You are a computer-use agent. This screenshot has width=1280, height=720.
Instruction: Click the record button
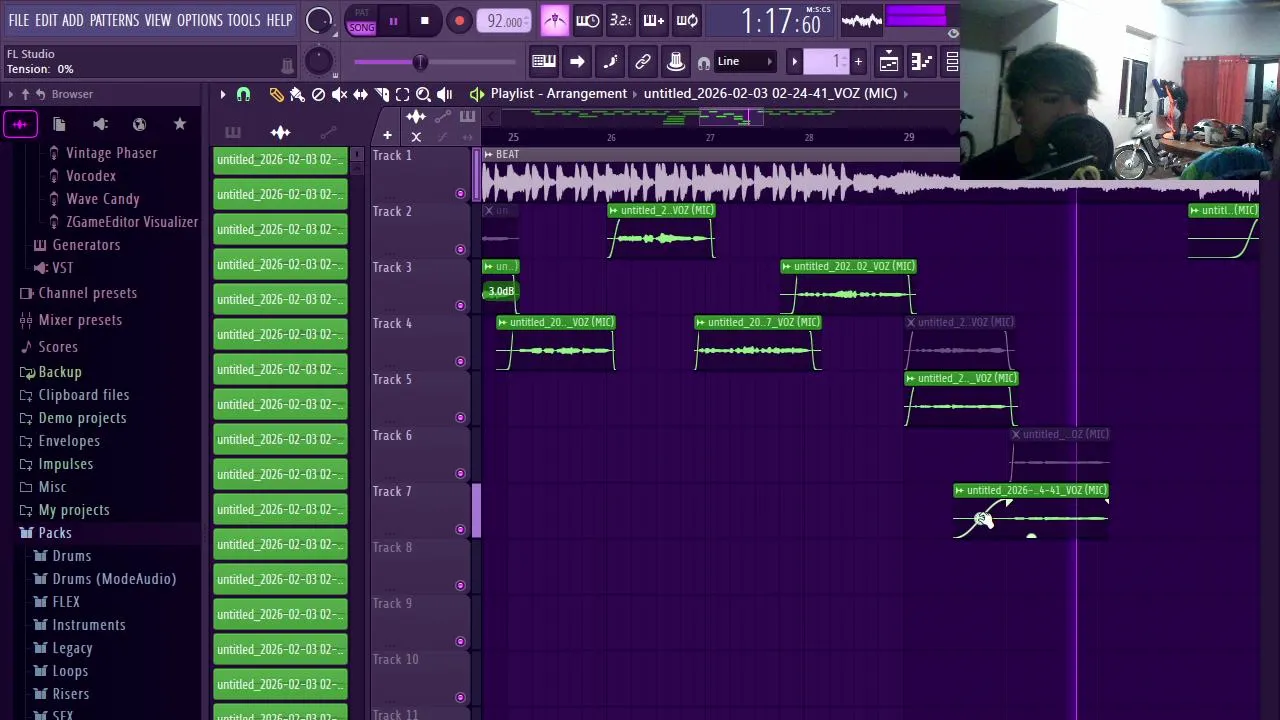coord(459,21)
